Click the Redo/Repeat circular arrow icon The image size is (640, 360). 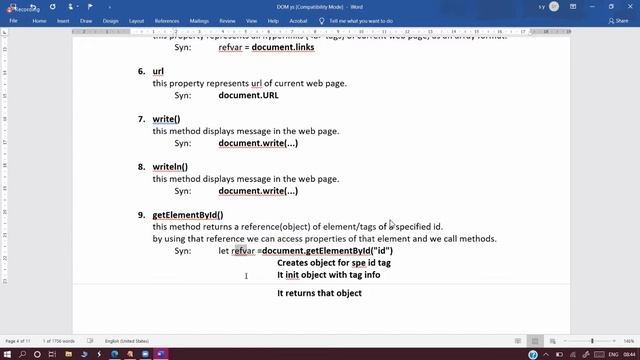pos(53,7)
